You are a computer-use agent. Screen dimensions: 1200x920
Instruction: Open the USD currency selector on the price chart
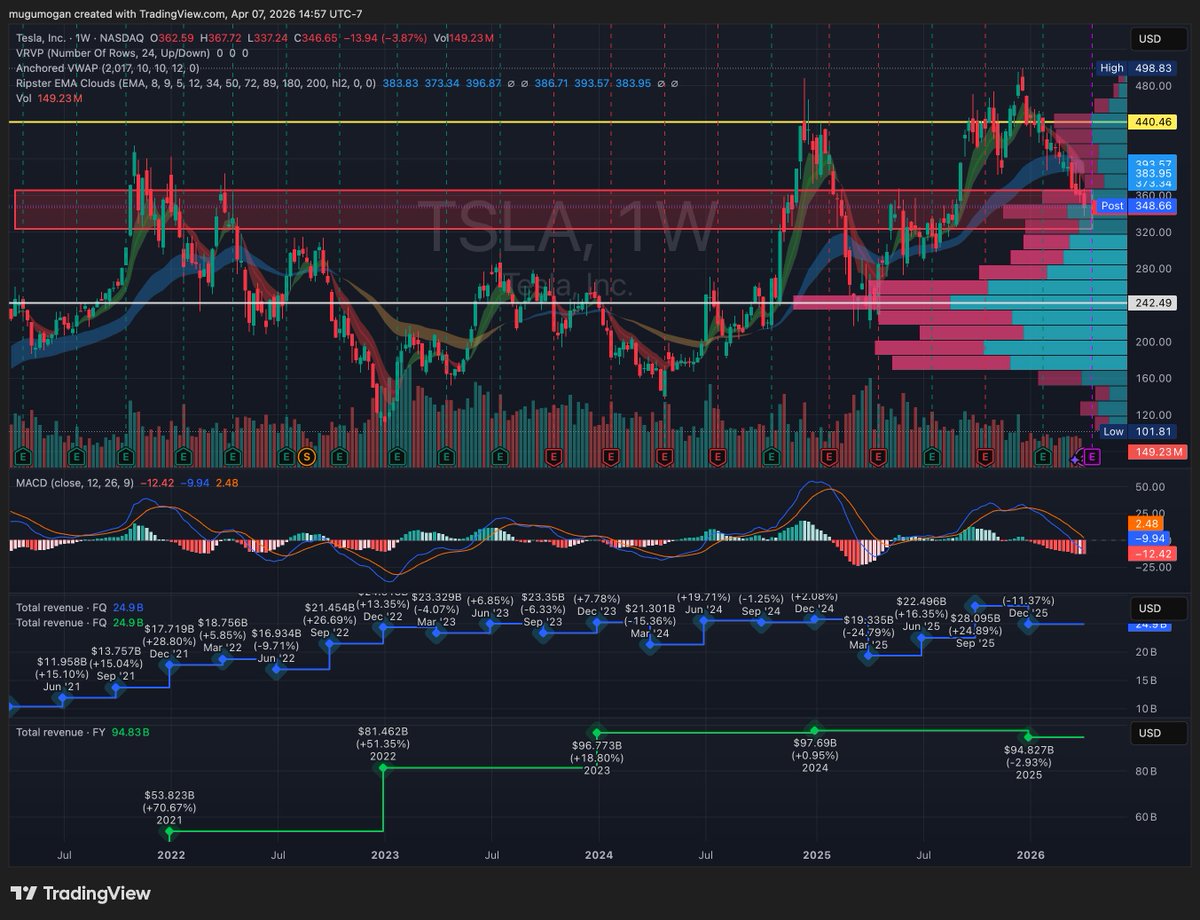tap(1158, 40)
